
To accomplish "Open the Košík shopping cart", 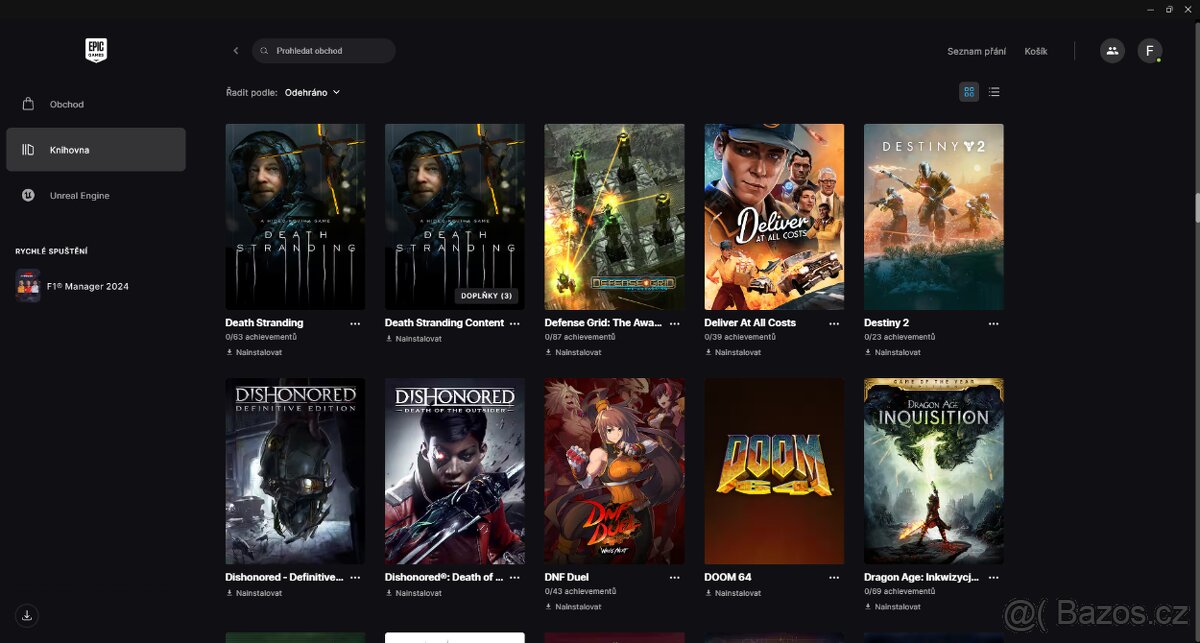I will tap(1036, 50).
